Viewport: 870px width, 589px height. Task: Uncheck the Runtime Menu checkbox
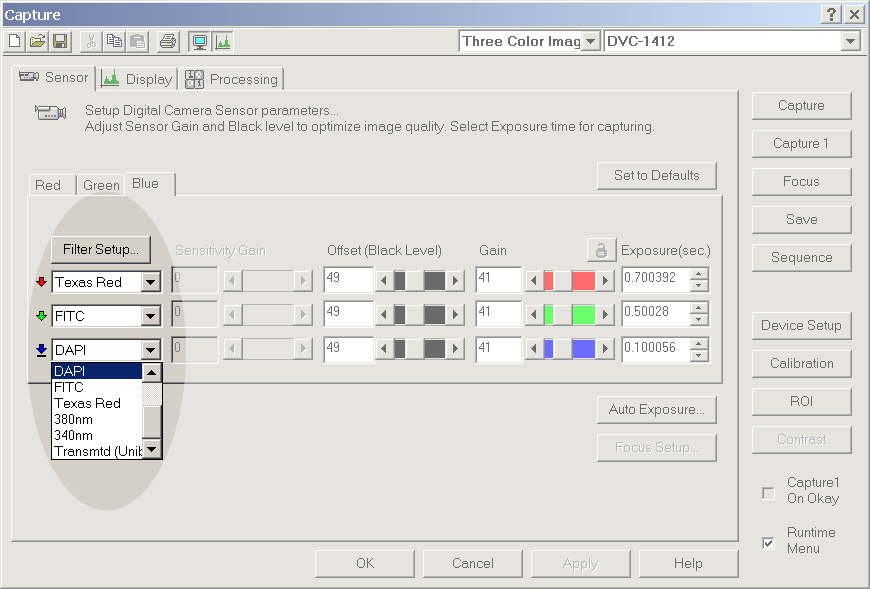coord(768,543)
